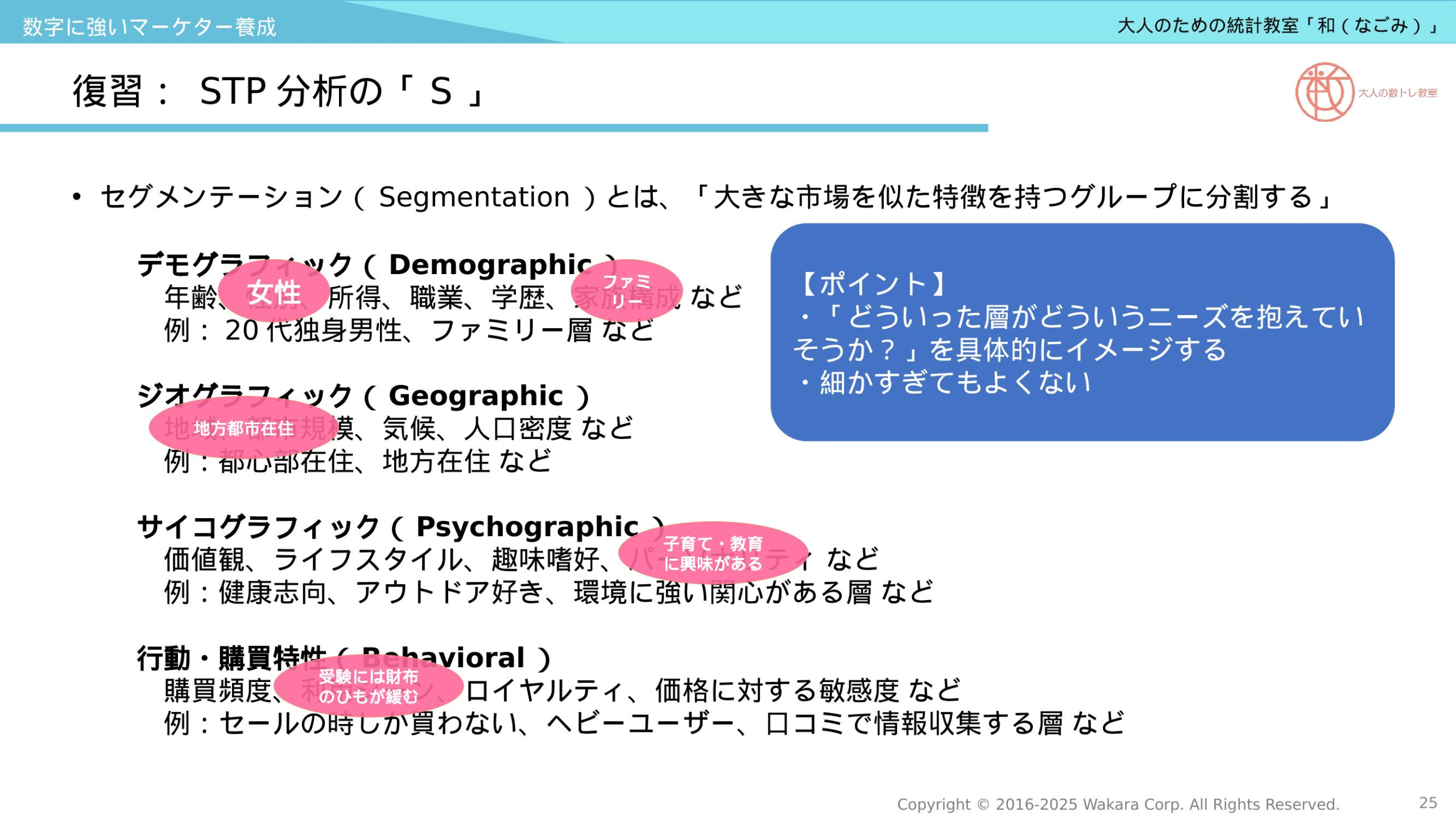Click the text '気候、人口密度 など'
This screenshot has width=1456, height=819.
[x=507, y=428]
